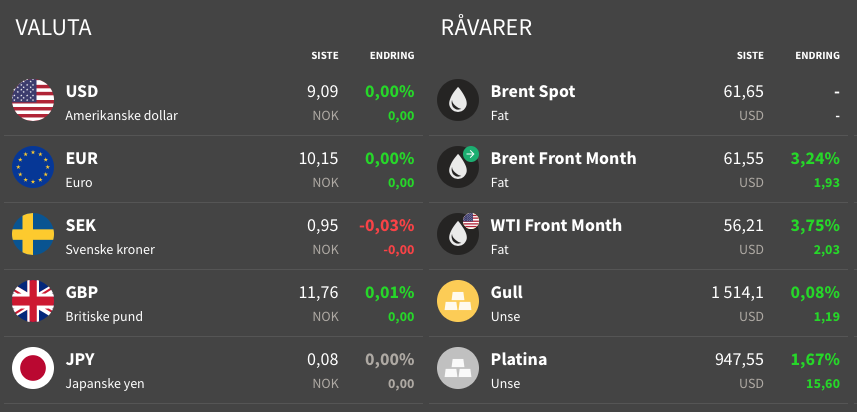Click WTI Front Month 3,75% change value
The width and height of the screenshot is (857, 412).
[x=814, y=225]
